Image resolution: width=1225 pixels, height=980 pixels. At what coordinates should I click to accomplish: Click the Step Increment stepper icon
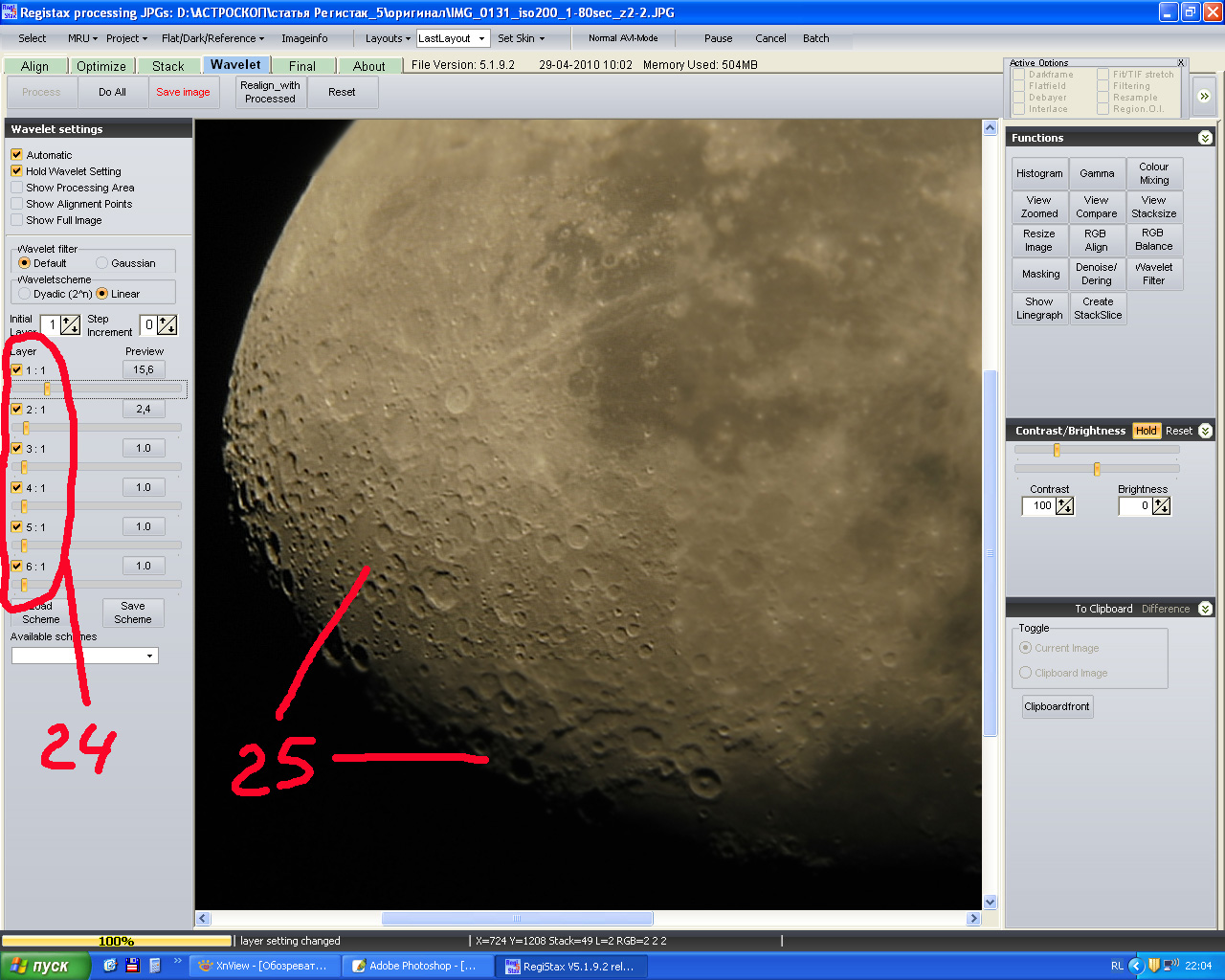point(167,325)
